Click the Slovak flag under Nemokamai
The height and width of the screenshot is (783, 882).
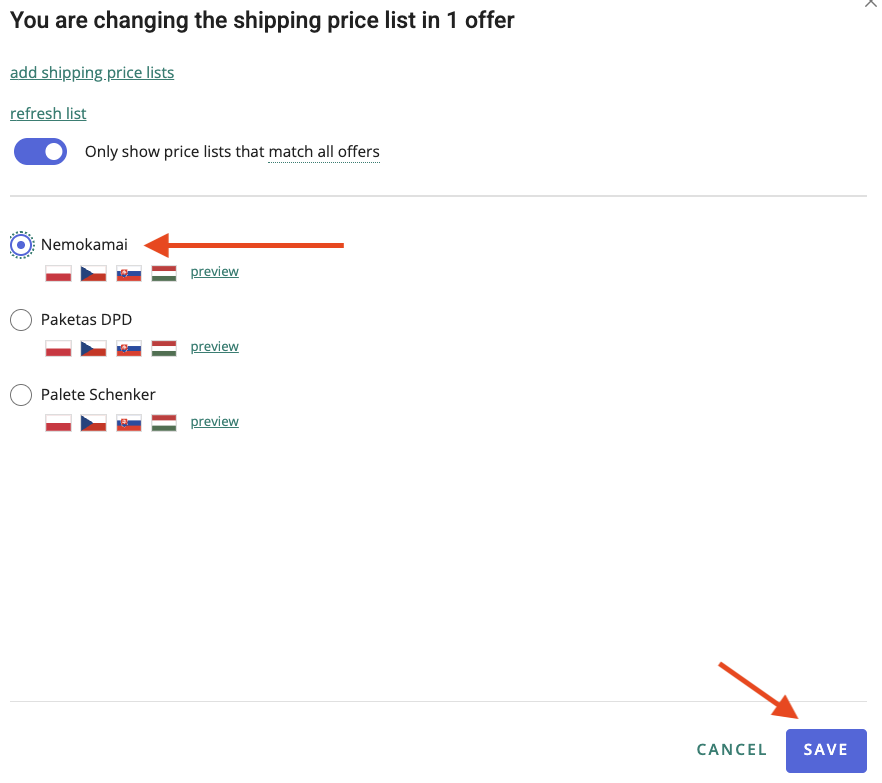click(128, 273)
